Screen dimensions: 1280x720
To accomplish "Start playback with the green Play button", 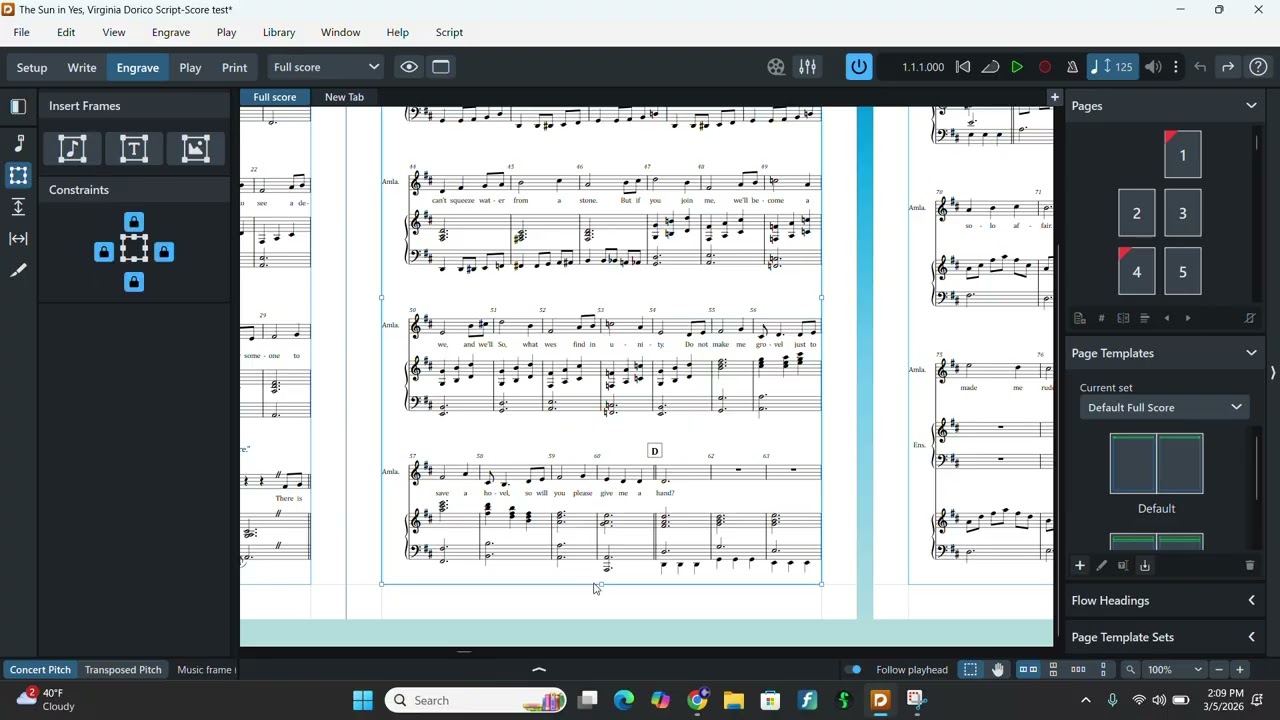I will tap(1017, 67).
